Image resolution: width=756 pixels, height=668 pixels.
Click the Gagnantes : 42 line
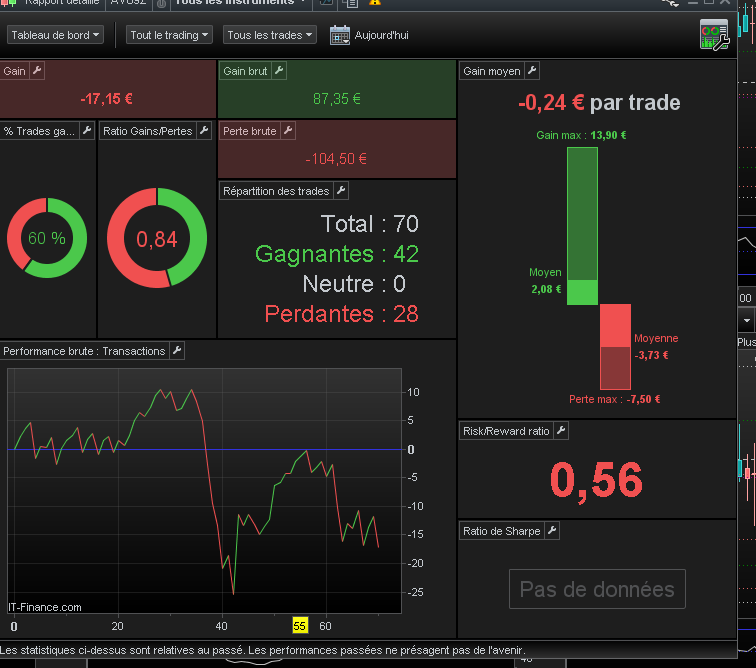point(337,254)
